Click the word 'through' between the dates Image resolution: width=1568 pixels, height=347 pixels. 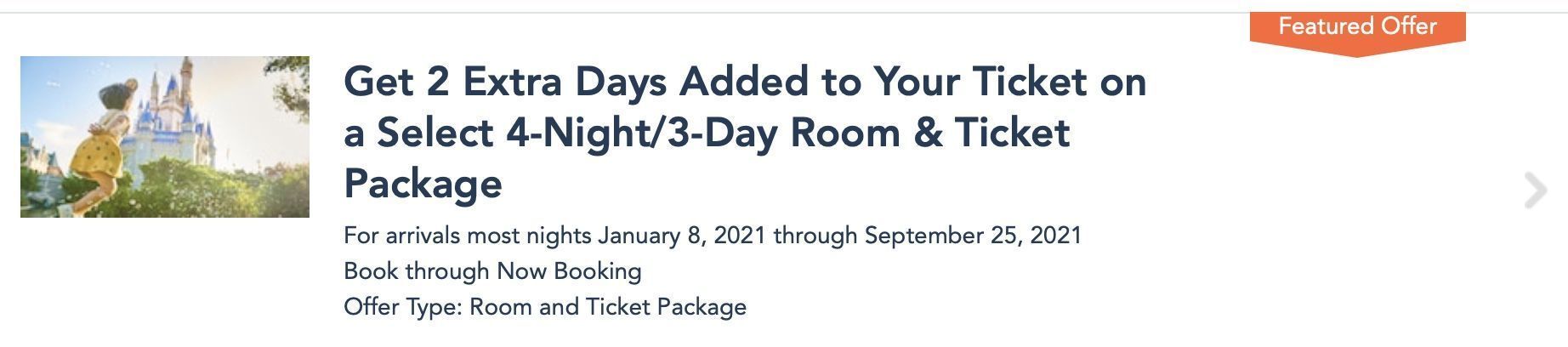pos(815,235)
